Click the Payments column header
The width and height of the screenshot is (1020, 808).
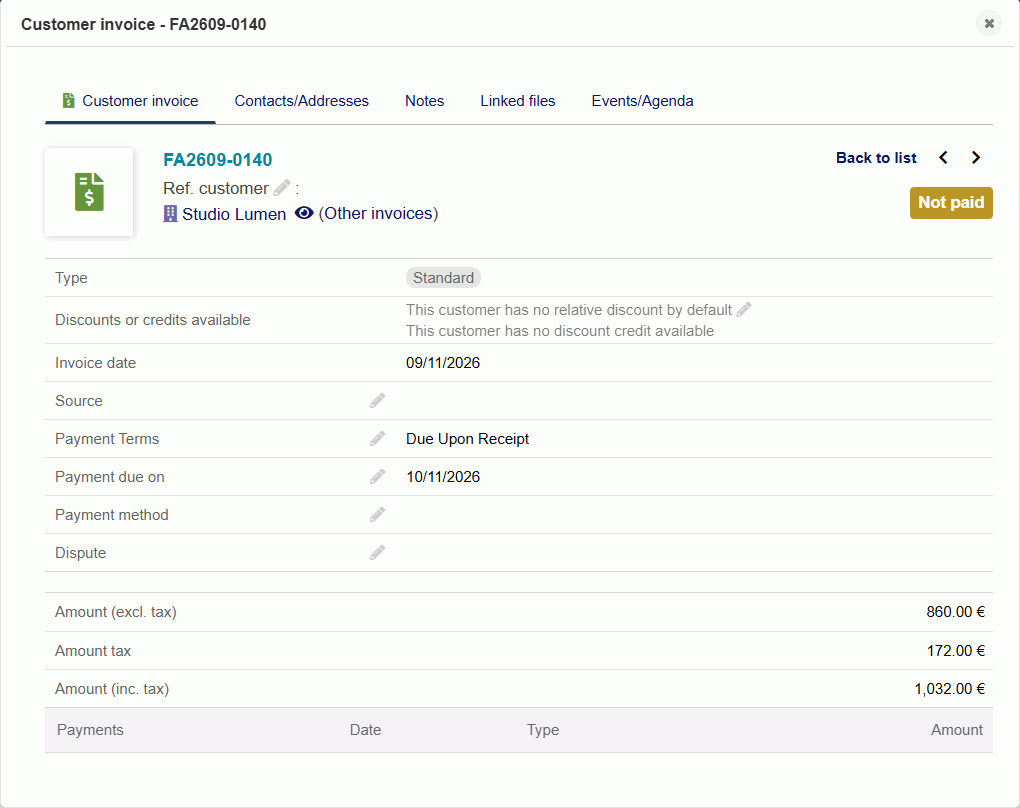pyautogui.click(x=90, y=730)
